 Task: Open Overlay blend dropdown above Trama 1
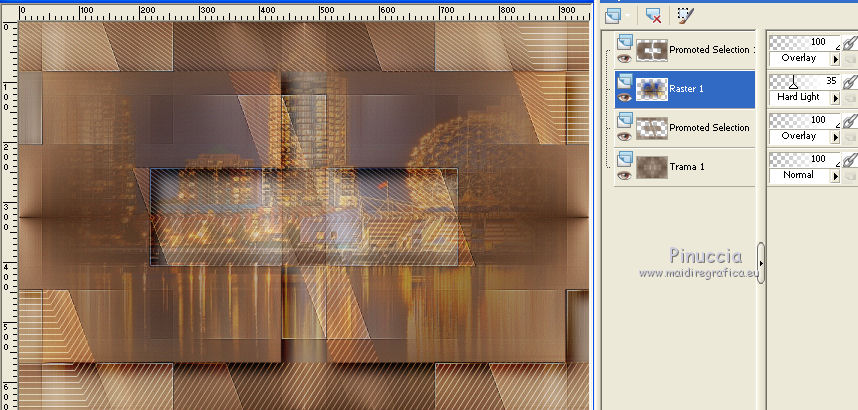pos(804,136)
